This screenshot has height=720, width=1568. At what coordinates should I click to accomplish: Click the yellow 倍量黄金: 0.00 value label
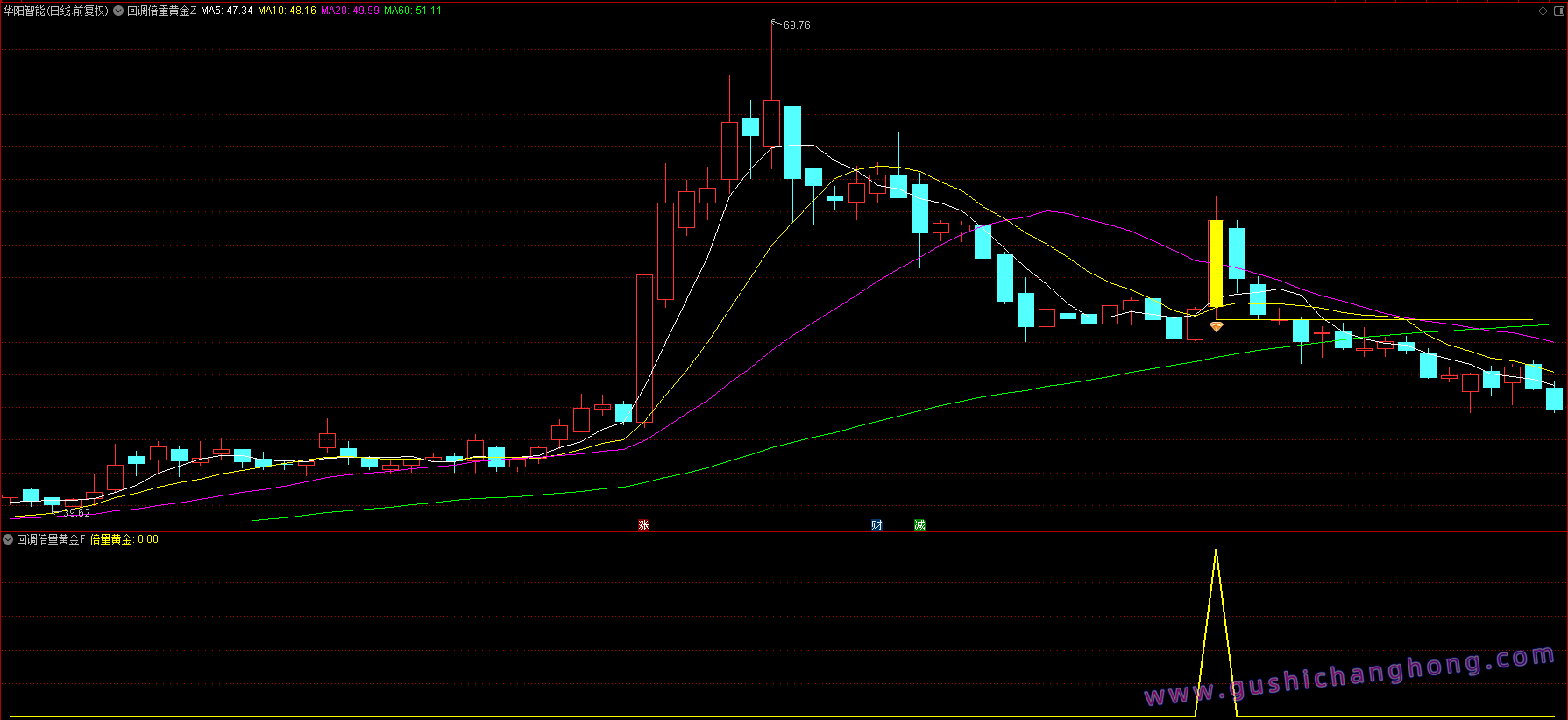click(124, 539)
